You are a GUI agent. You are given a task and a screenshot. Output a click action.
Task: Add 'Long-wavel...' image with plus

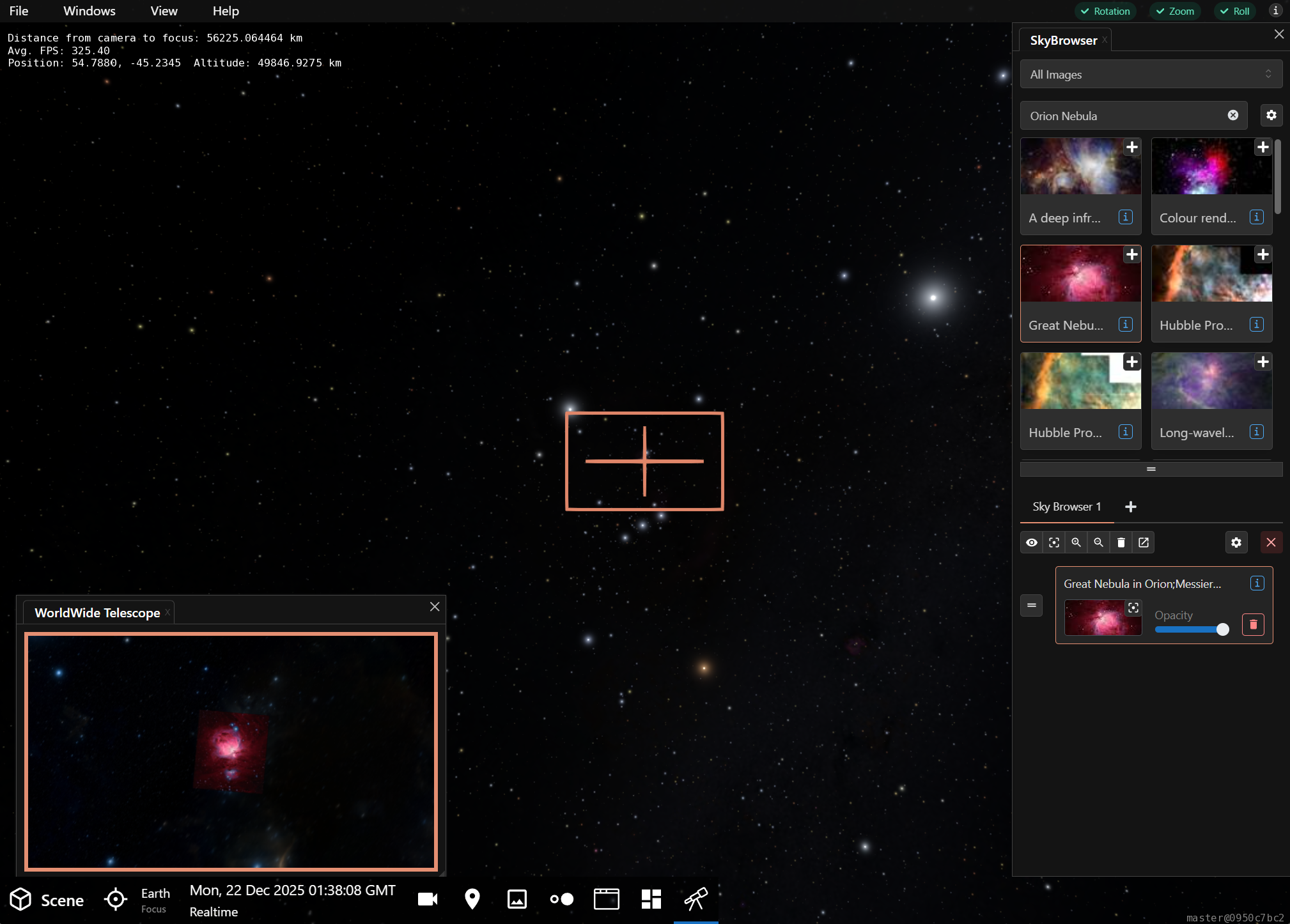click(1263, 362)
